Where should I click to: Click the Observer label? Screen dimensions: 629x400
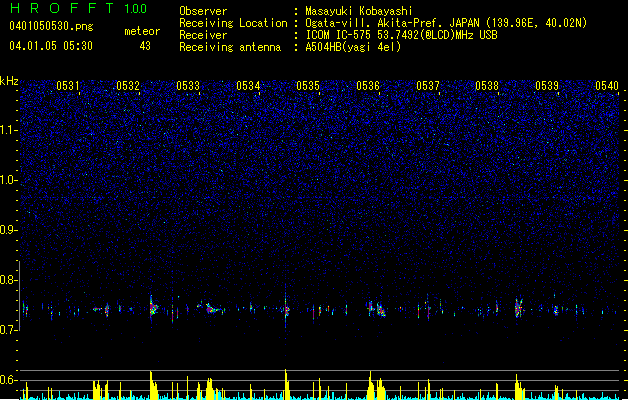(203, 11)
